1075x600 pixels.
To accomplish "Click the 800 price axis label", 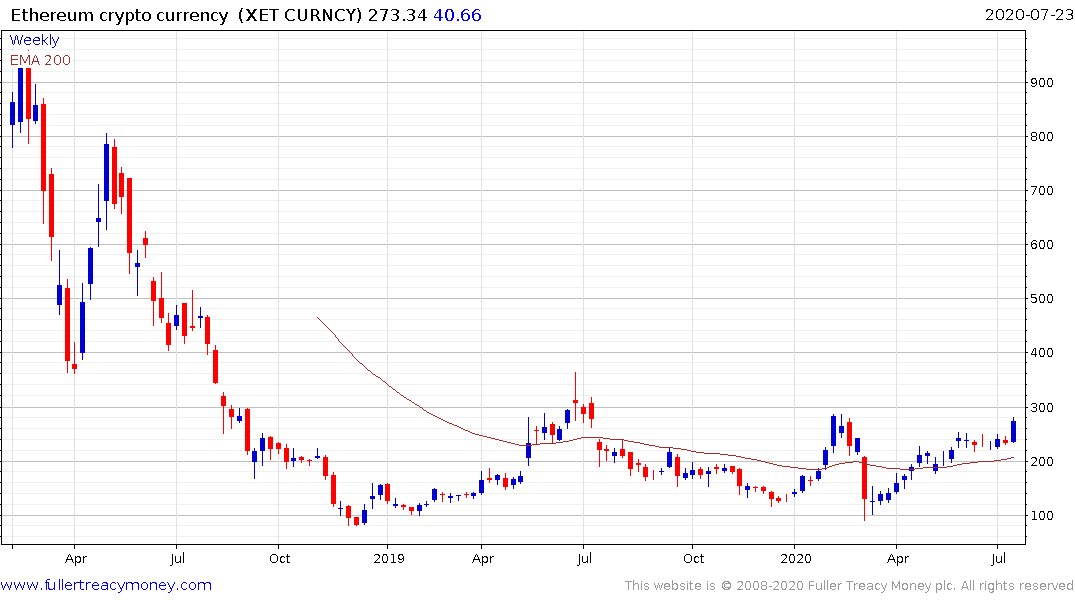I will [x=1042, y=137].
